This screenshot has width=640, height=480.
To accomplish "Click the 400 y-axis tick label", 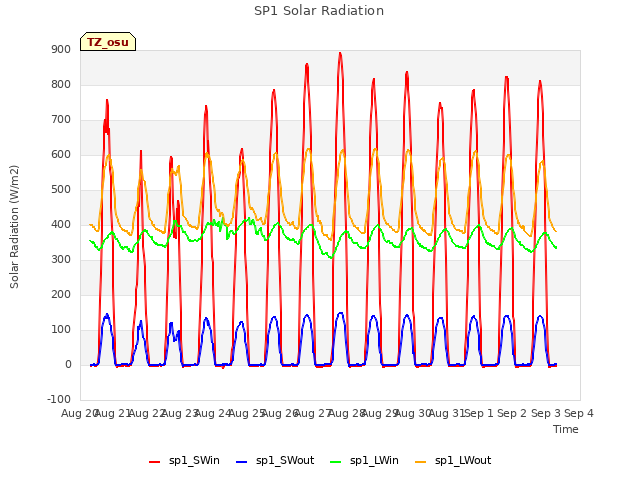I will pos(61,225).
